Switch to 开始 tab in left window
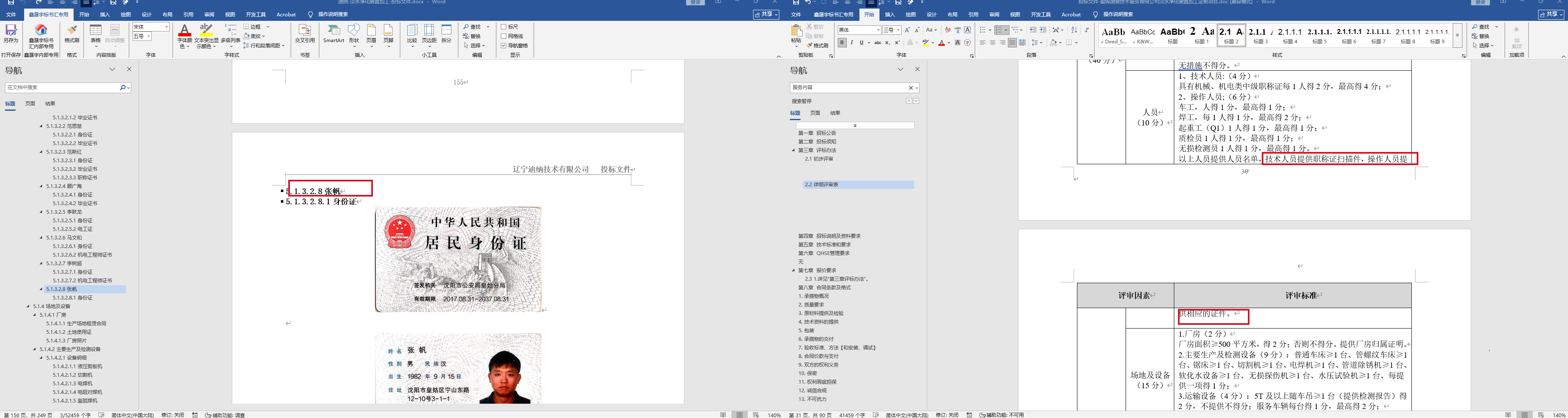Viewport: 1568px width, 418px height. [x=84, y=15]
